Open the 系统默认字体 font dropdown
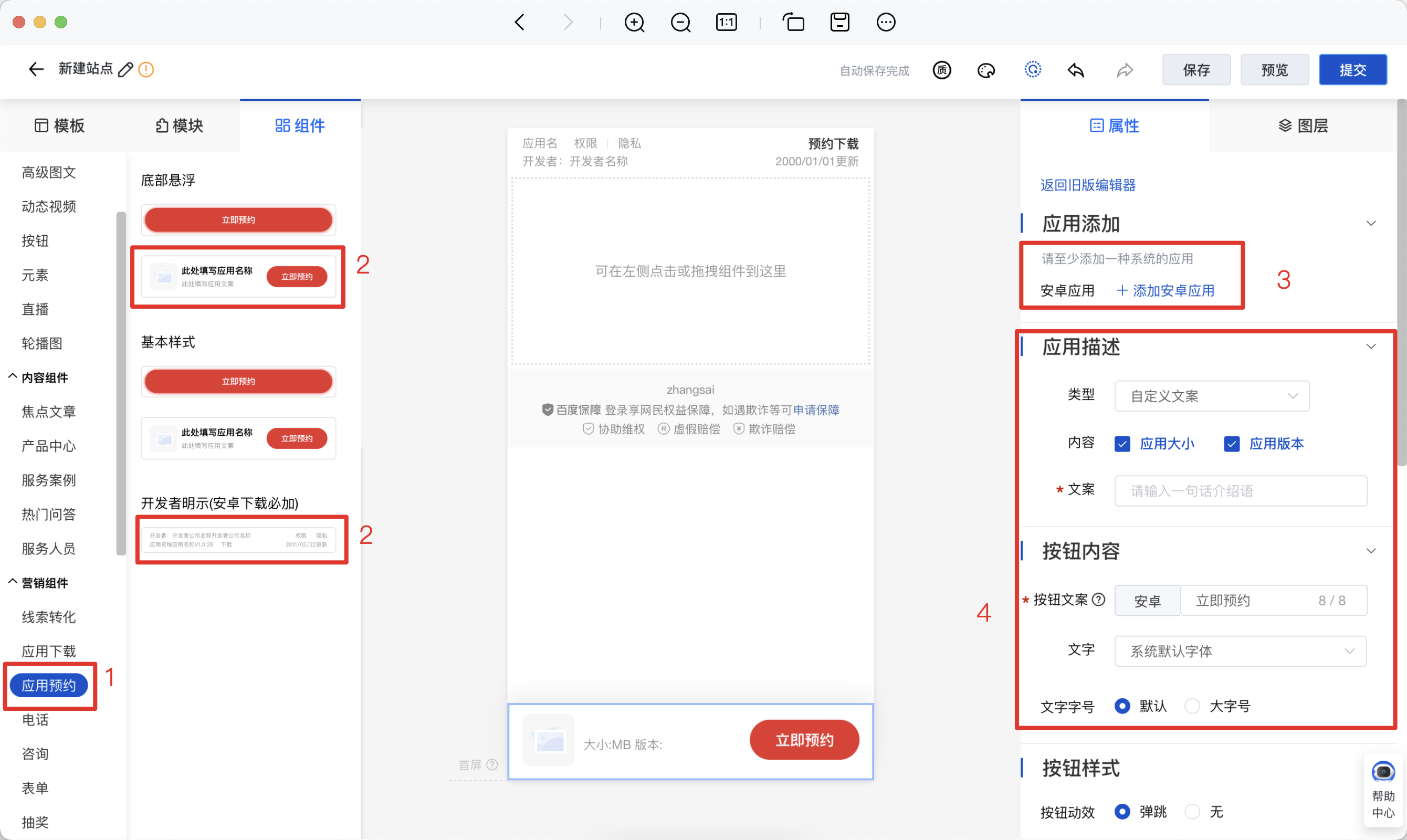This screenshot has width=1407, height=840. 1240,651
